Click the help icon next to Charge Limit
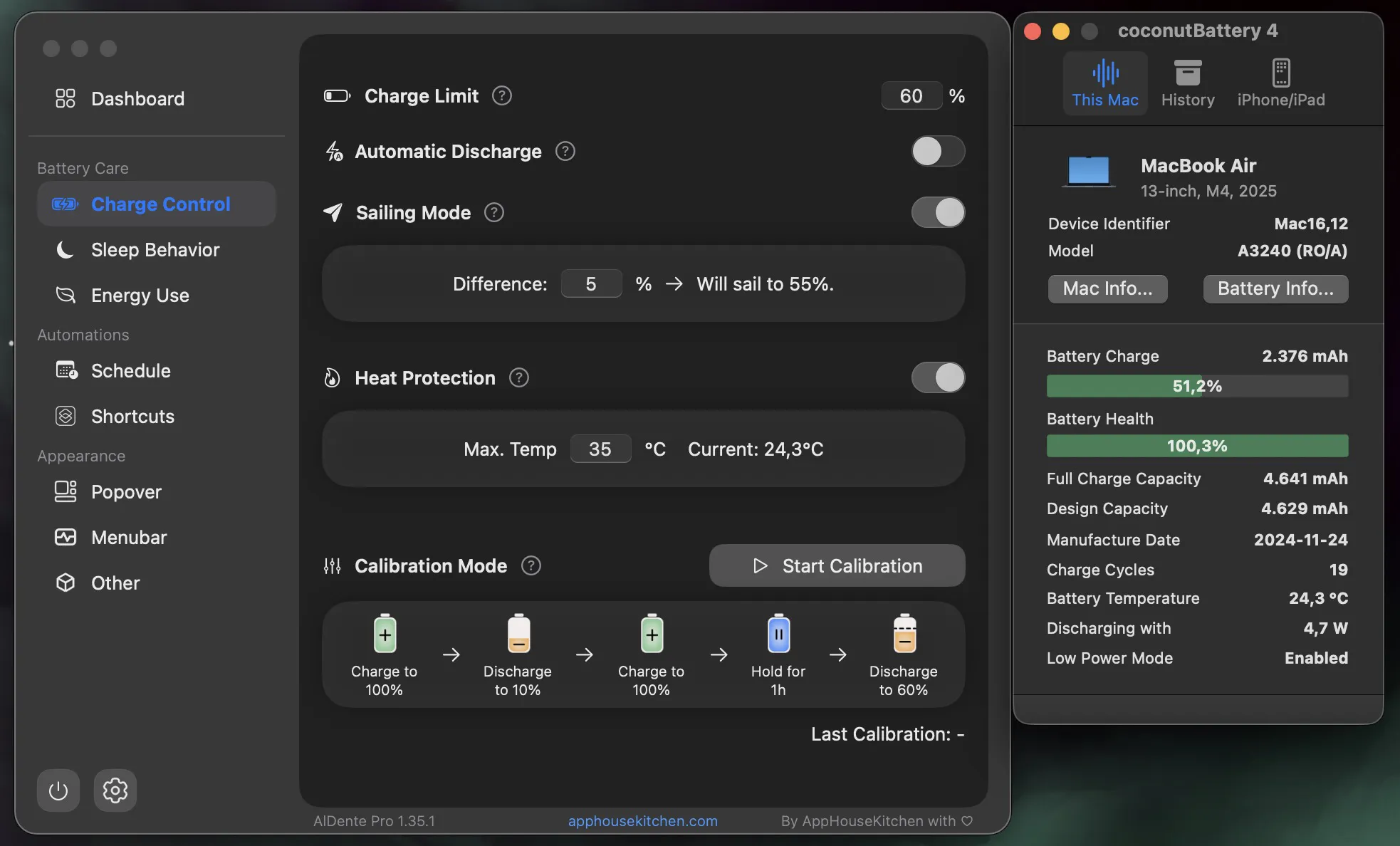The height and width of the screenshot is (846, 1400). click(502, 96)
